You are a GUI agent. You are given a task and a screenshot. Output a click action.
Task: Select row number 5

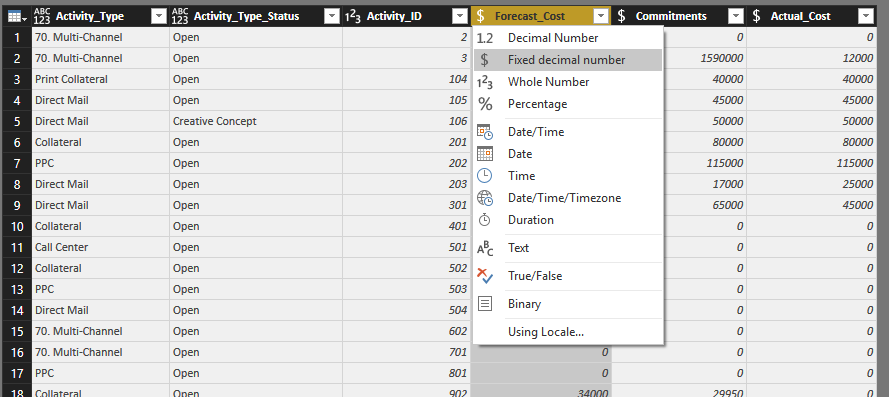pyautogui.click(x=17, y=122)
